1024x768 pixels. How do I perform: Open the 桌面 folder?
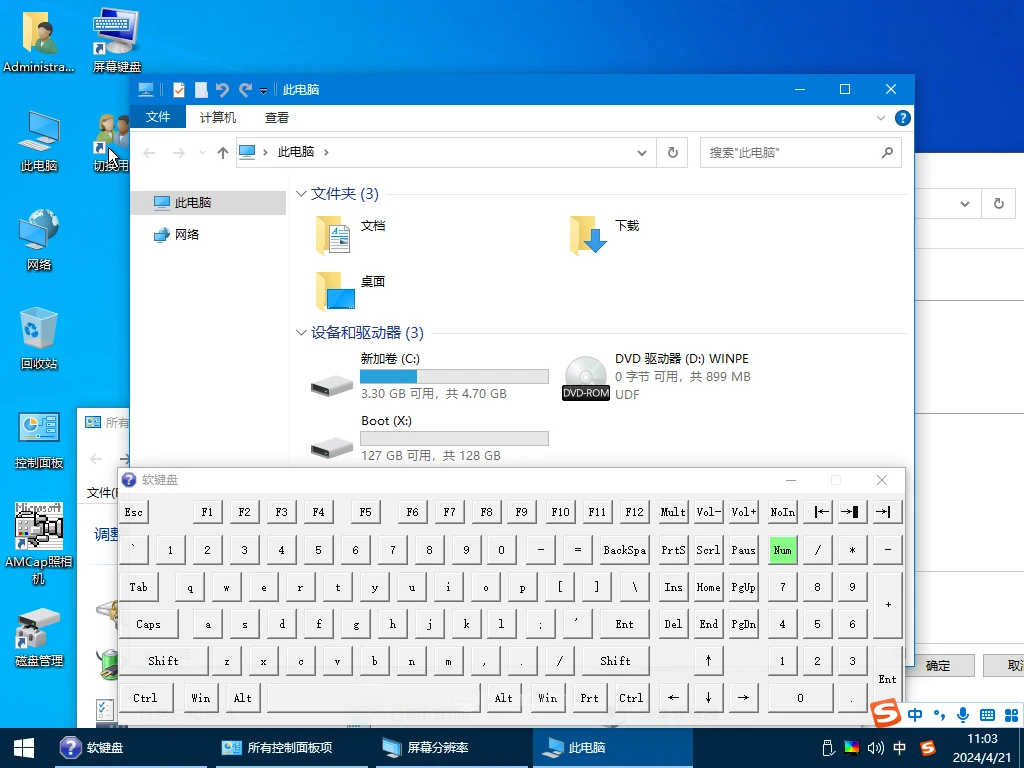point(351,291)
